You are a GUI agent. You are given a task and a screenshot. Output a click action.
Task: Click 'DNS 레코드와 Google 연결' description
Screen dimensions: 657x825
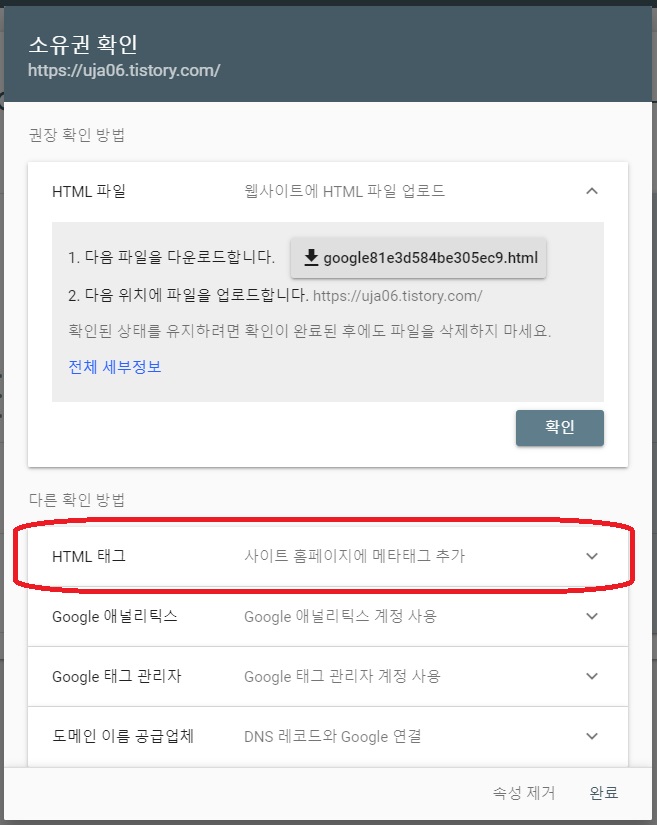point(333,736)
